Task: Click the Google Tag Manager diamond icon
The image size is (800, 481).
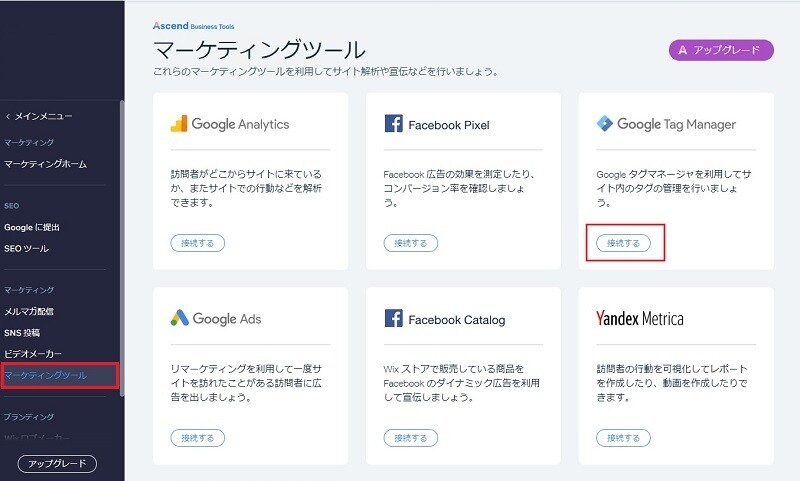Action: tap(605, 123)
